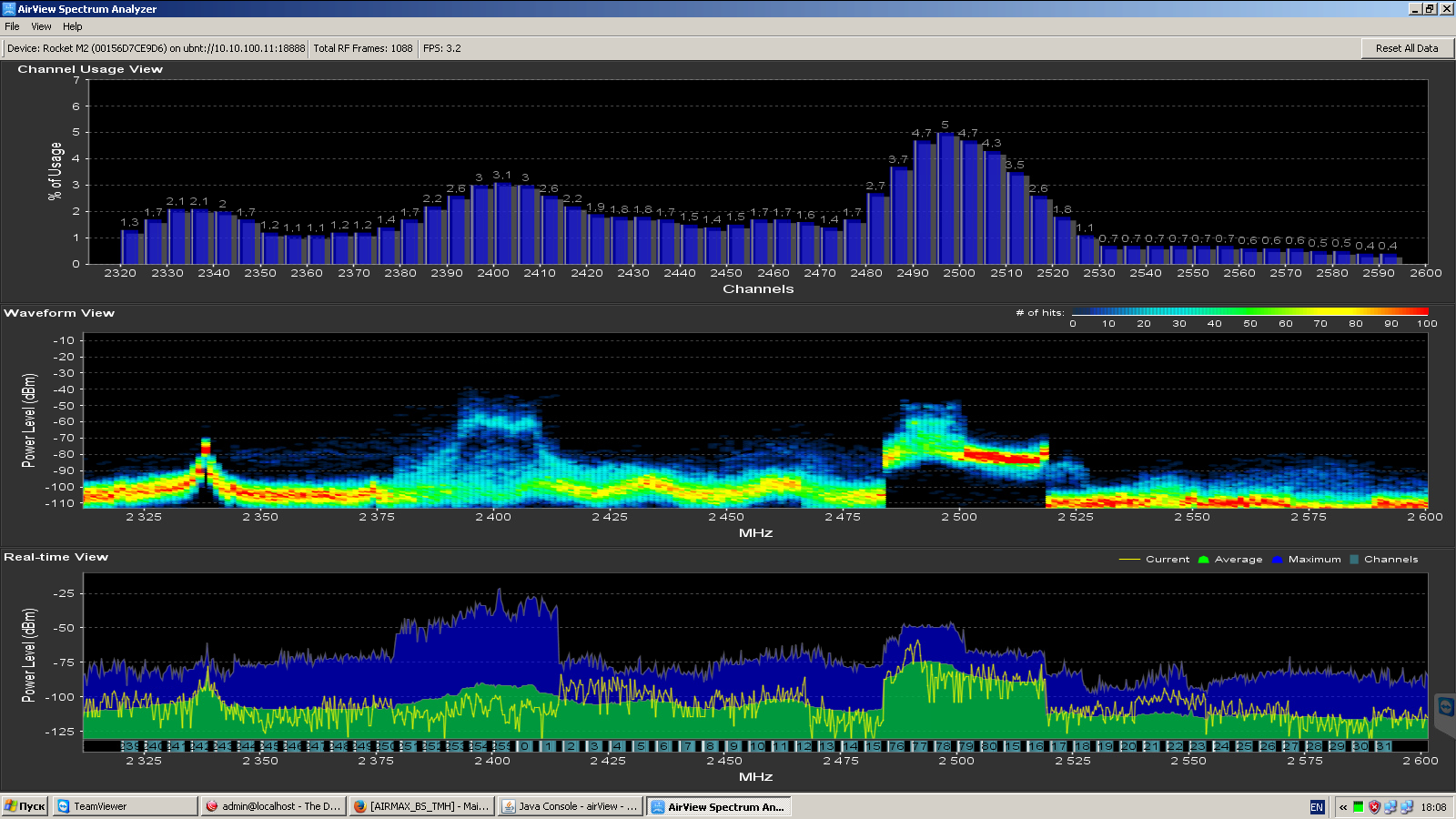The width and height of the screenshot is (1456, 819).
Task: Click the blue Maximum legend icon
Action: click(1278, 560)
